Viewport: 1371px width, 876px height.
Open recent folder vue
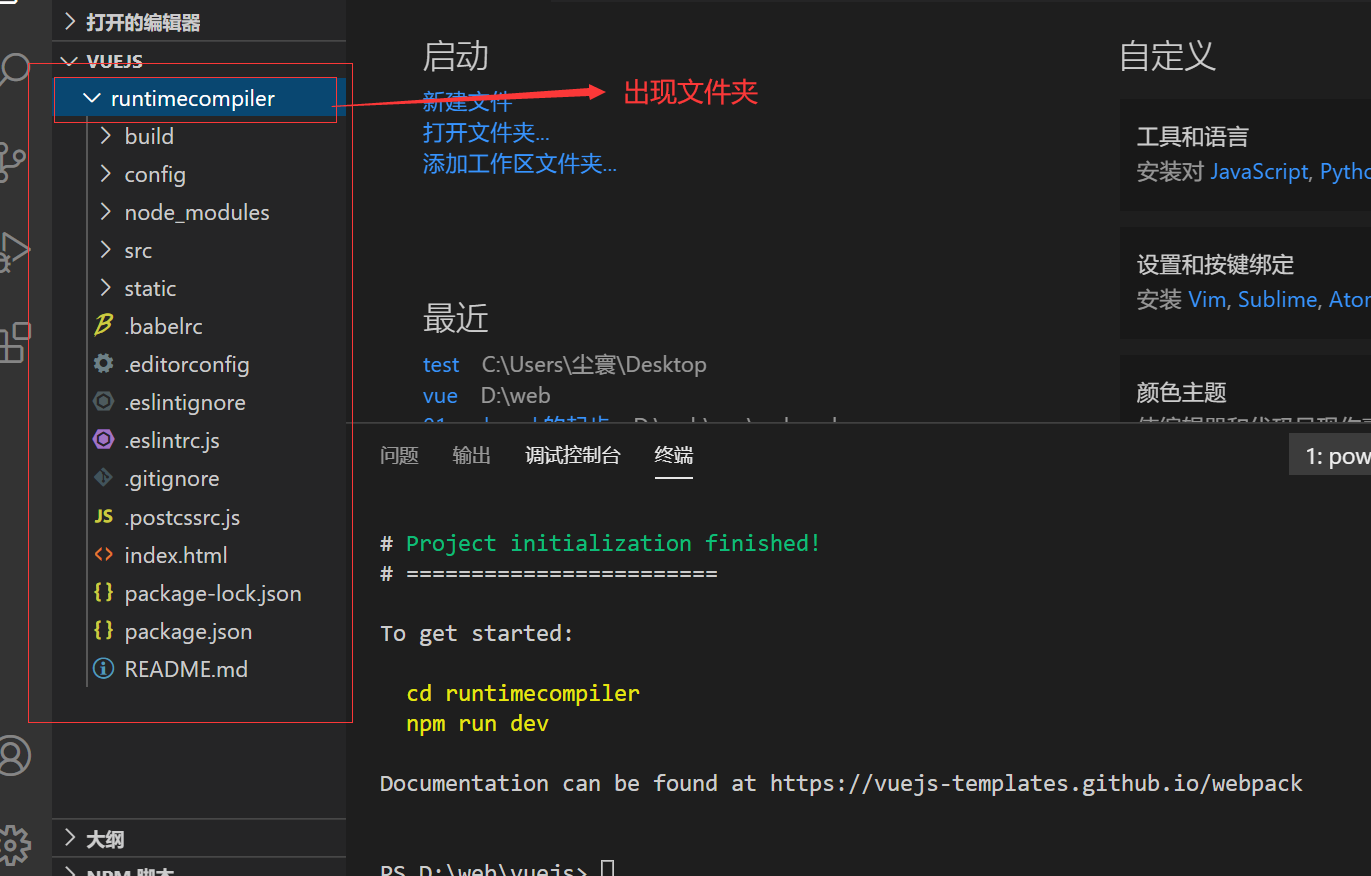click(440, 396)
